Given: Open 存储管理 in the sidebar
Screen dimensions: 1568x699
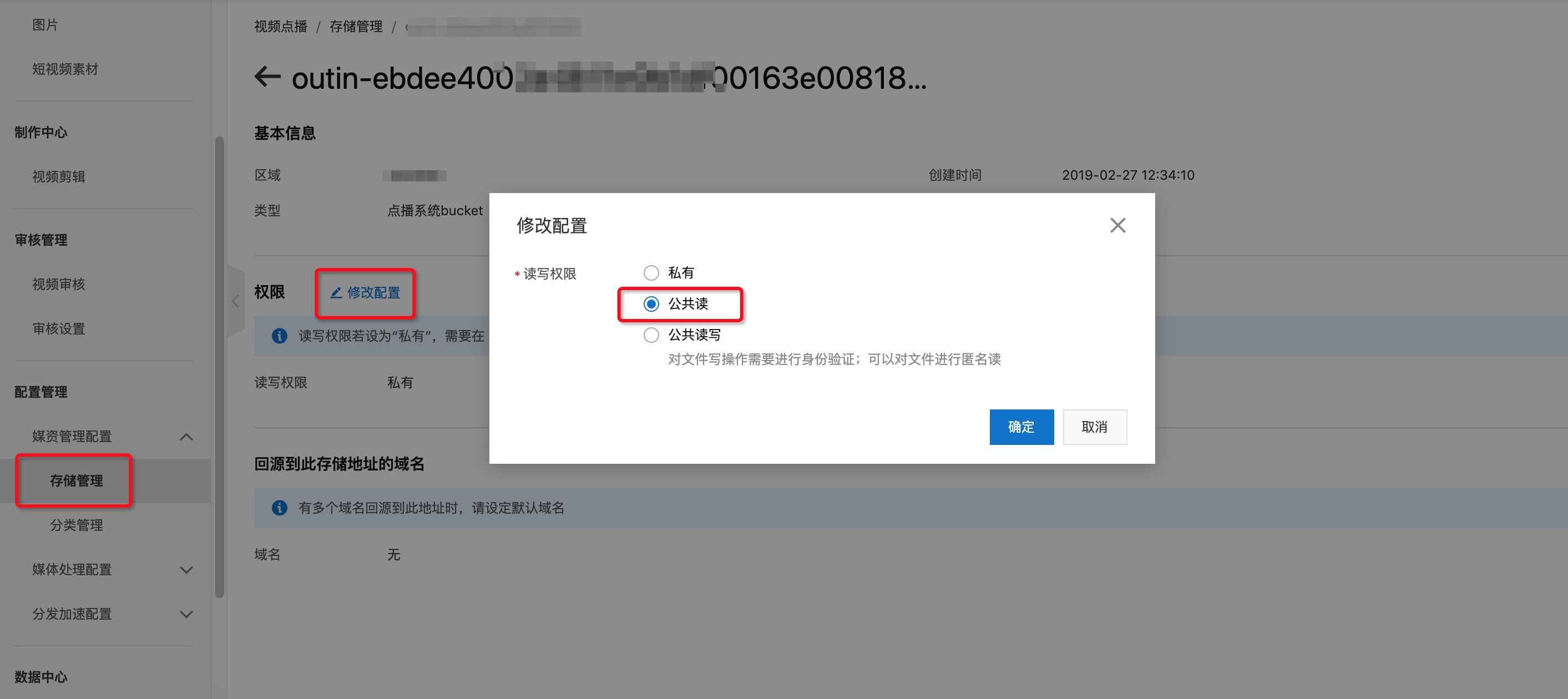Looking at the screenshot, I should (x=76, y=480).
